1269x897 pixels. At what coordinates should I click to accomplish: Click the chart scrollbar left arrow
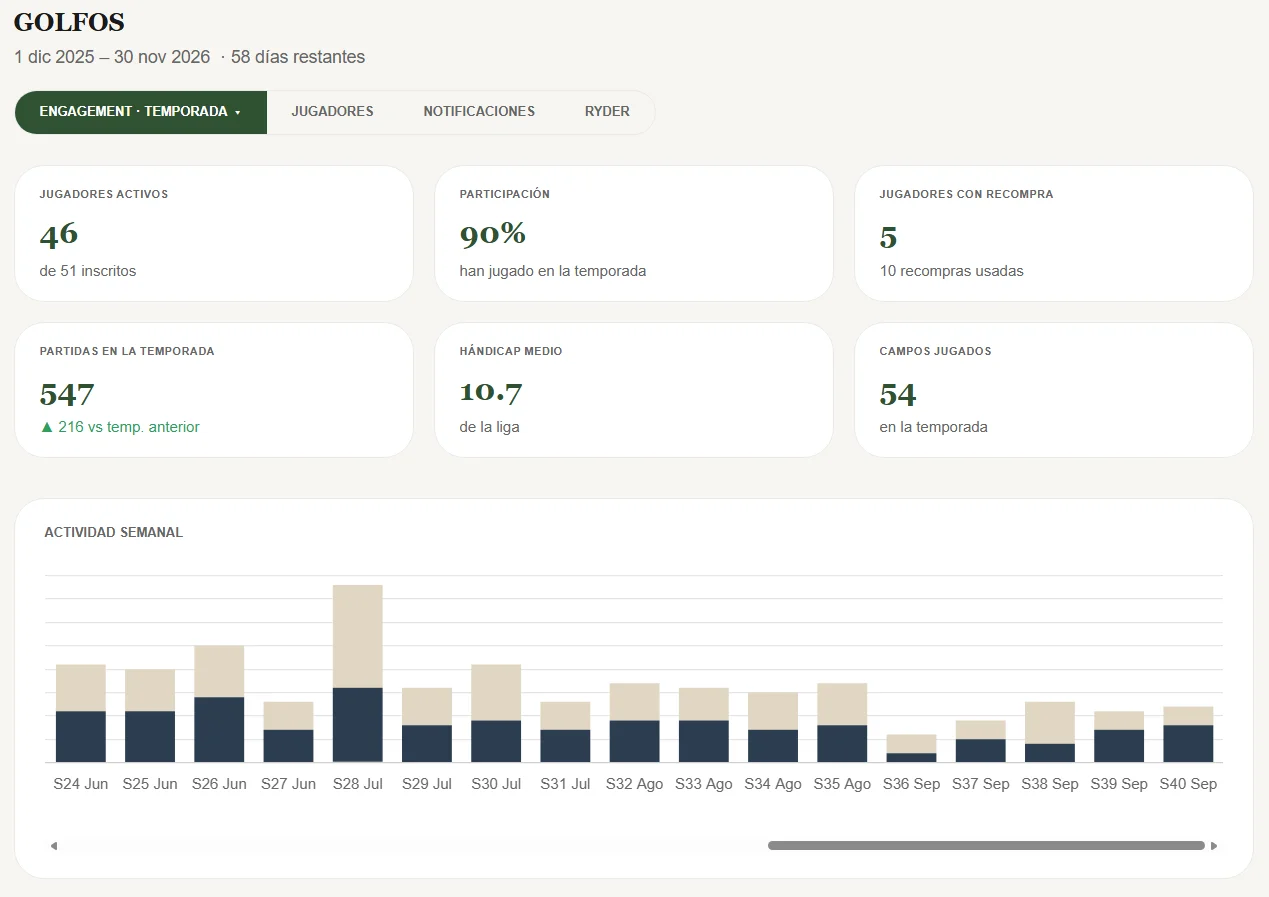54,846
